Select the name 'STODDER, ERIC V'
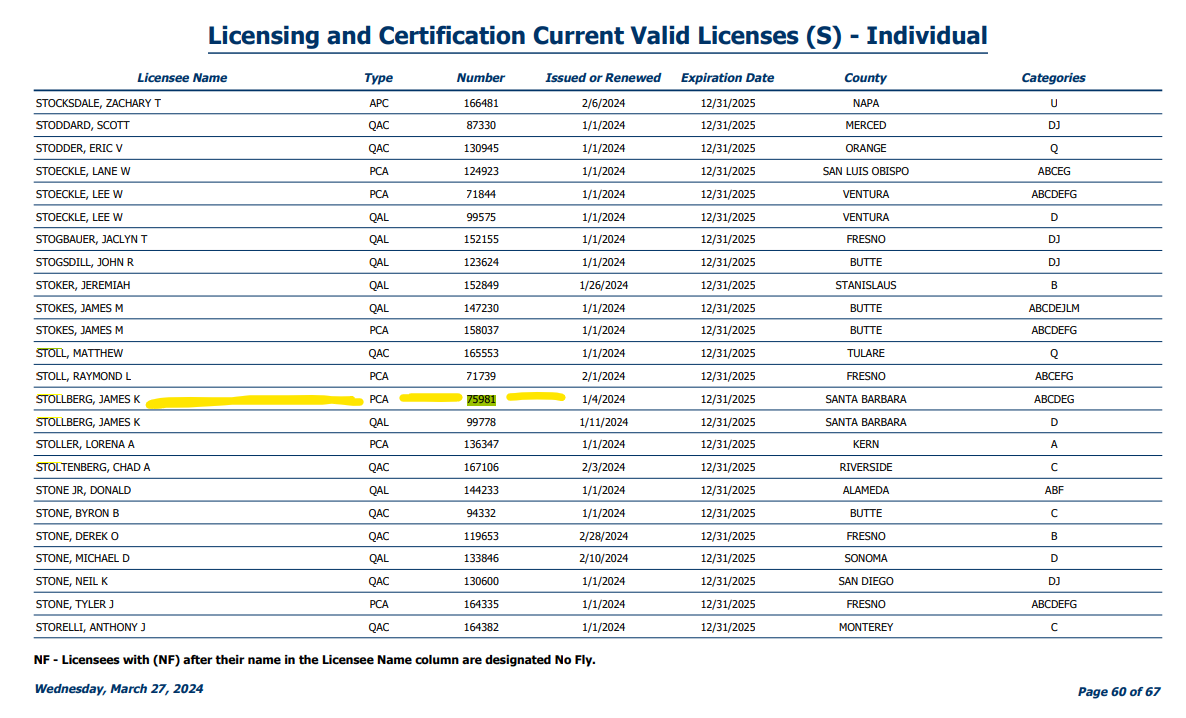 pos(79,148)
